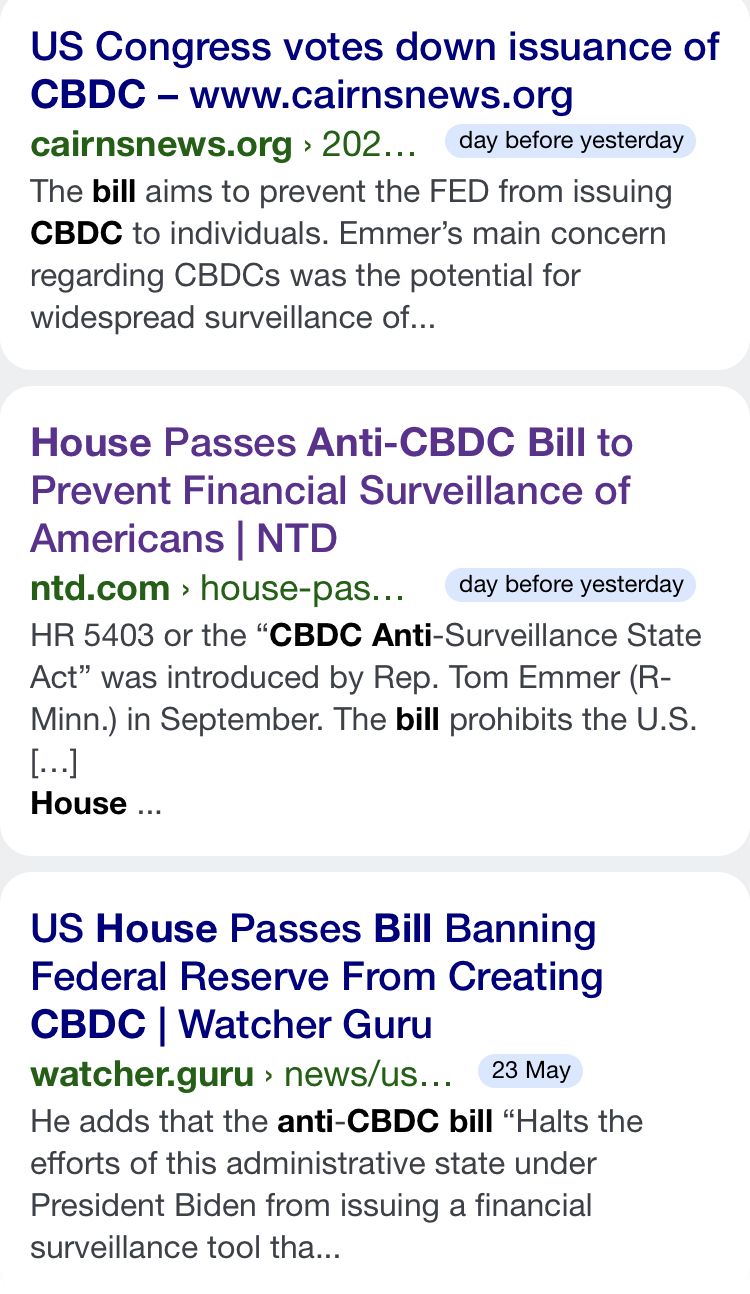Click the "[…]" ellipsis in NTD snippet
Image resolution: width=750 pixels, height=1294 pixels.
click(54, 763)
